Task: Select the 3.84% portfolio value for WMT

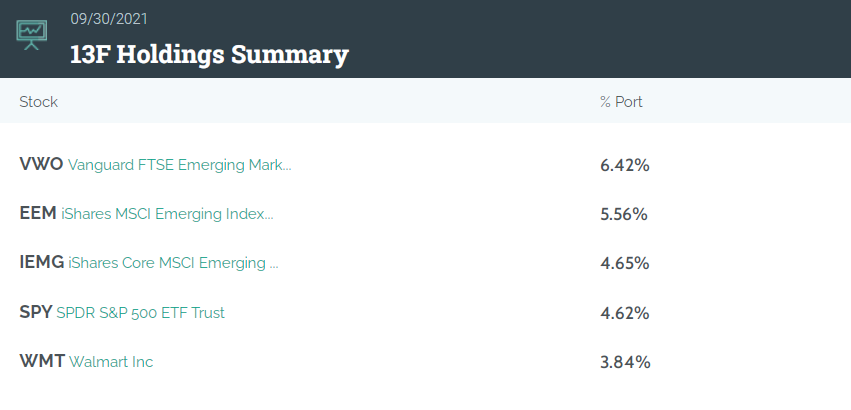Action: click(x=625, y=362)
